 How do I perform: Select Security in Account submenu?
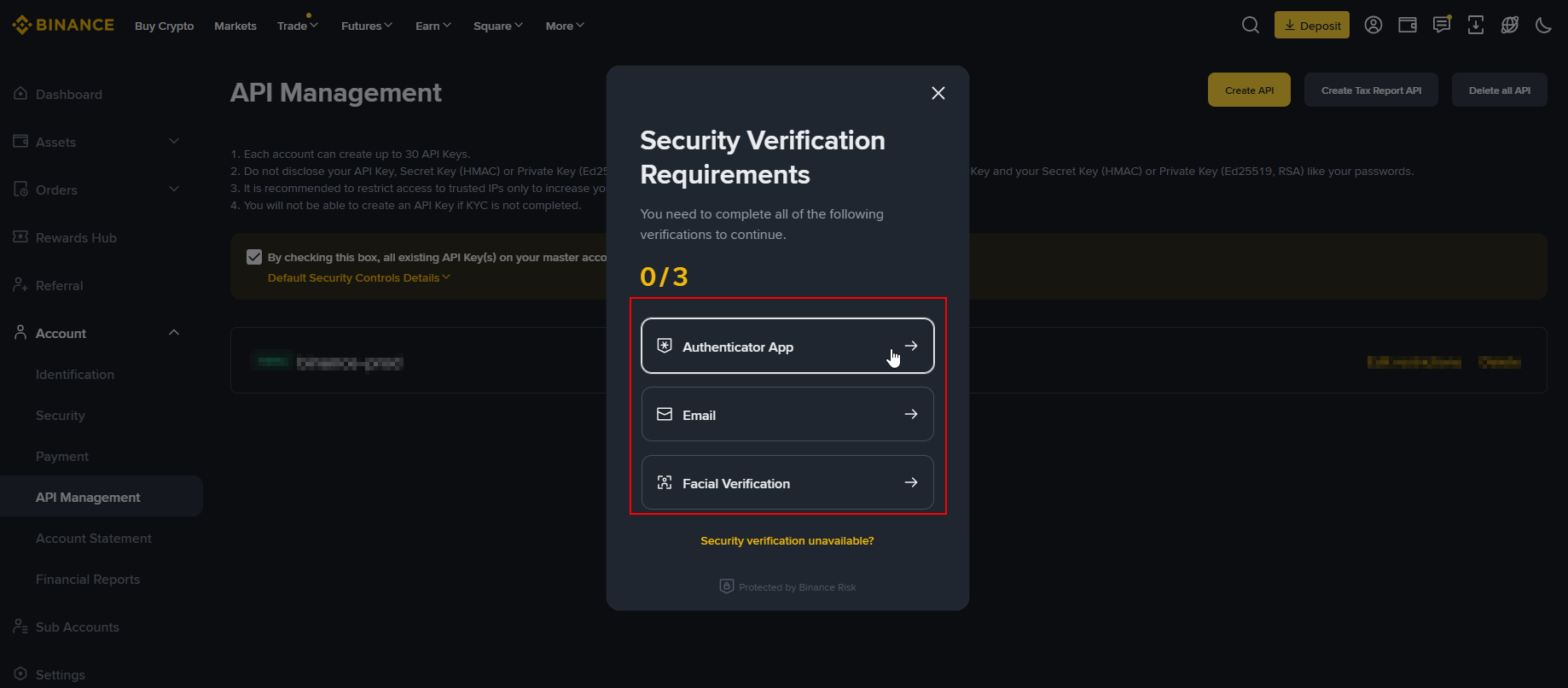tap(61, 415)
